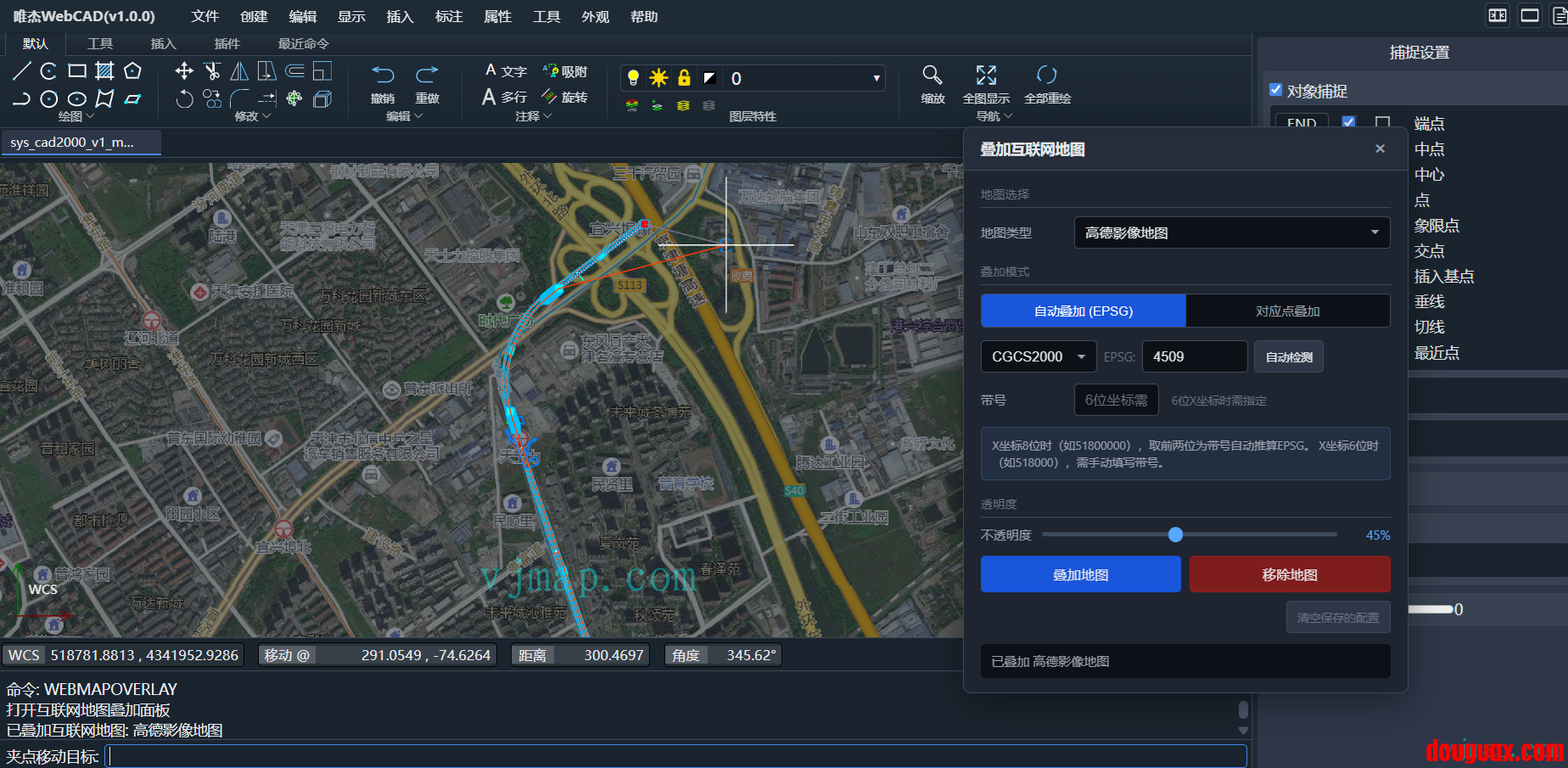Expand the CGCS2000 coordinate system dropdown
The image size is (1568, 768).
tap(1038, 356)
